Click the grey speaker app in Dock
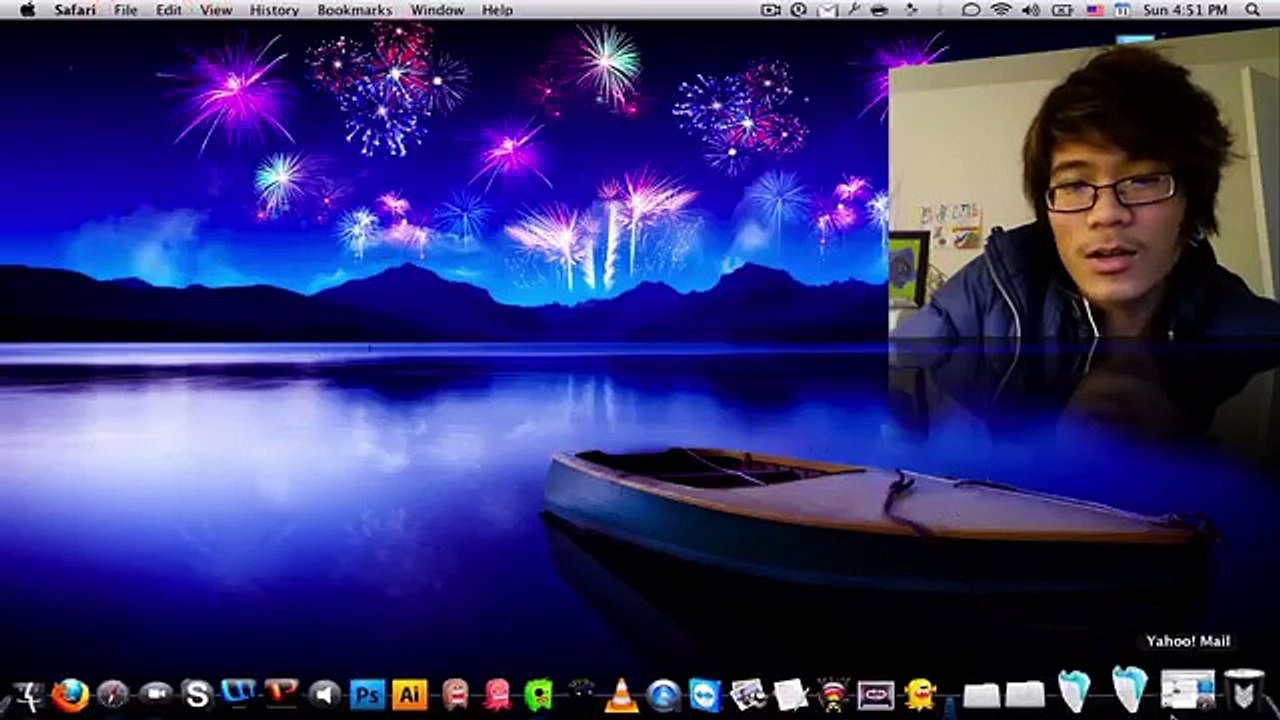1280x720 pixels. coord(324,694)
